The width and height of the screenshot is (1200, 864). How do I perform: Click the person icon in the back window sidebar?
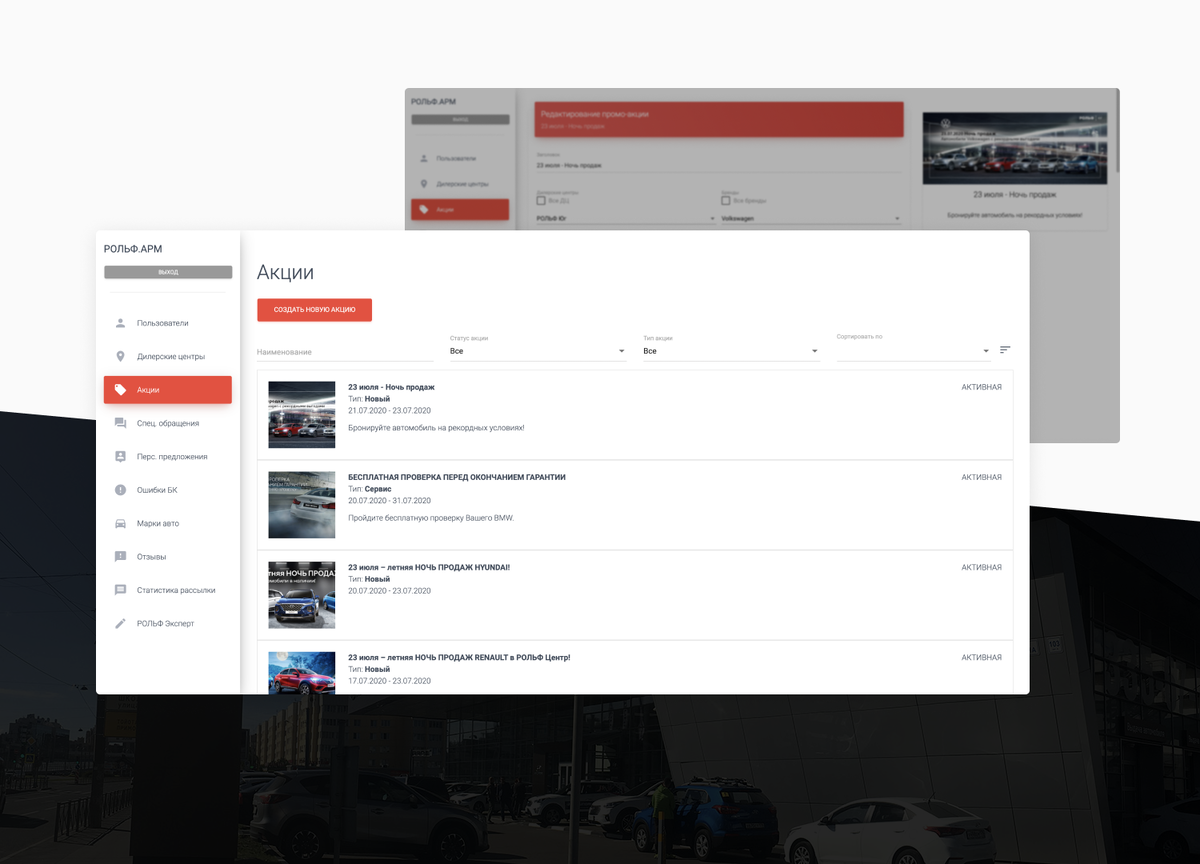[x=424, y=158]
